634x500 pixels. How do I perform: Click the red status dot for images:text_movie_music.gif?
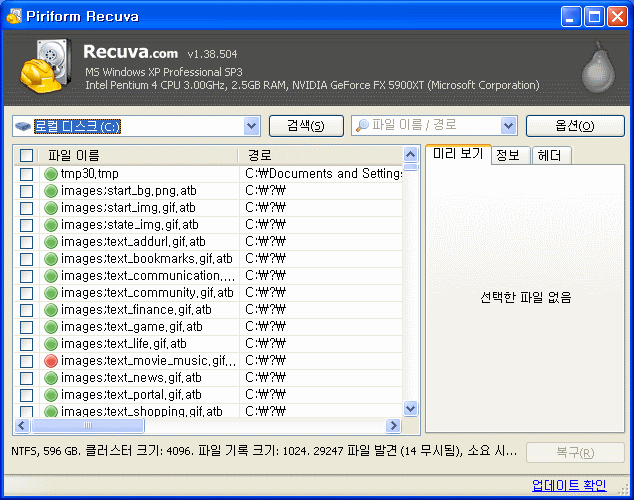[x=51, y=361]
